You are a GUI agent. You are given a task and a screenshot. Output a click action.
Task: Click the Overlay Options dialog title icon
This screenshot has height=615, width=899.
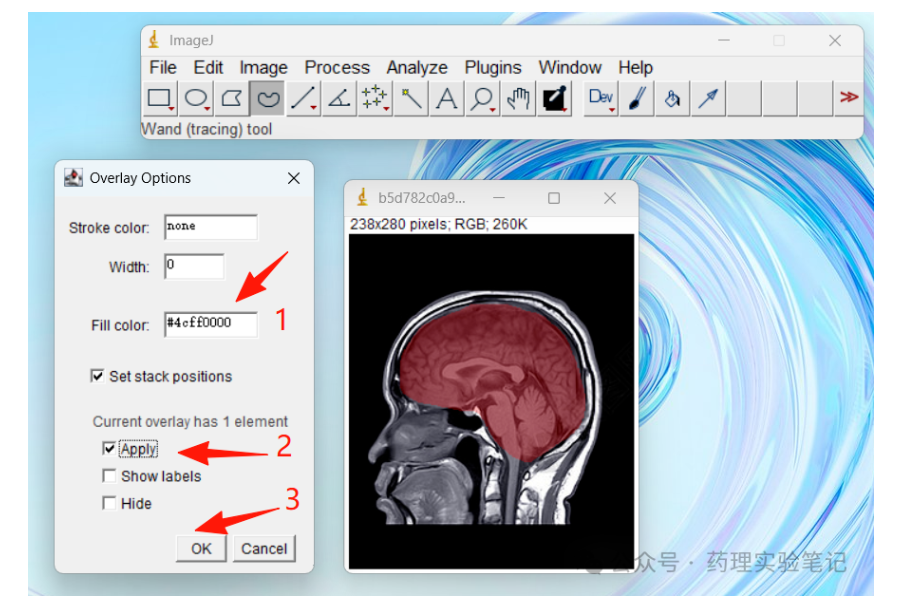pos(73,178)
